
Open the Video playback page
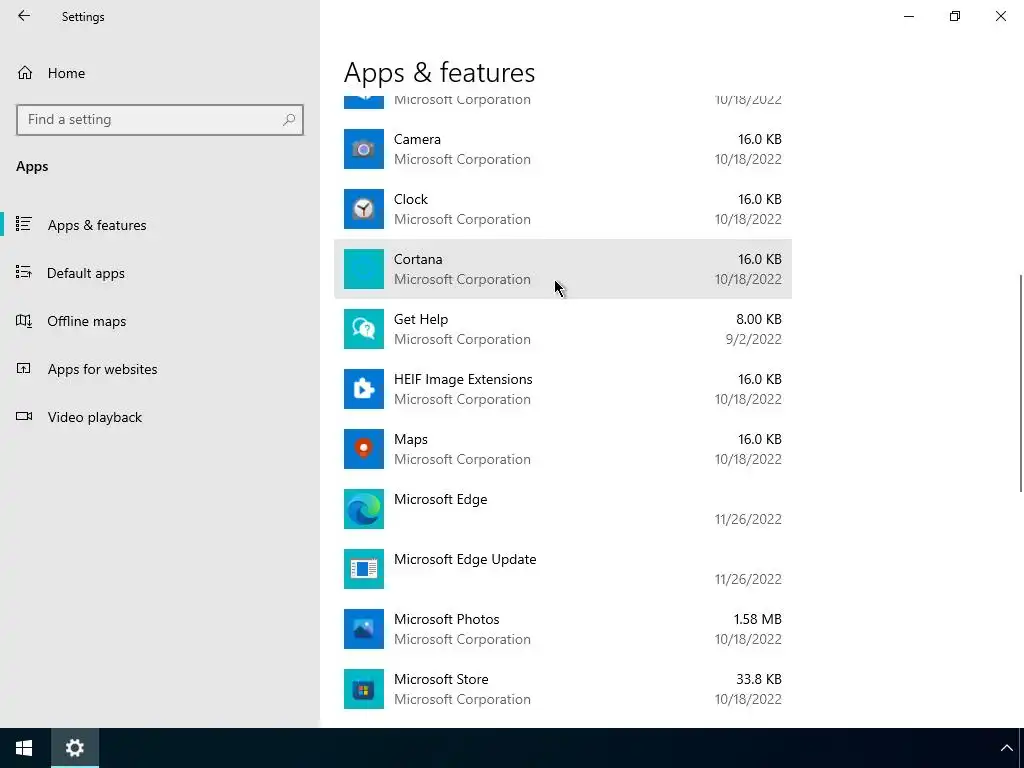click(160, 417)
